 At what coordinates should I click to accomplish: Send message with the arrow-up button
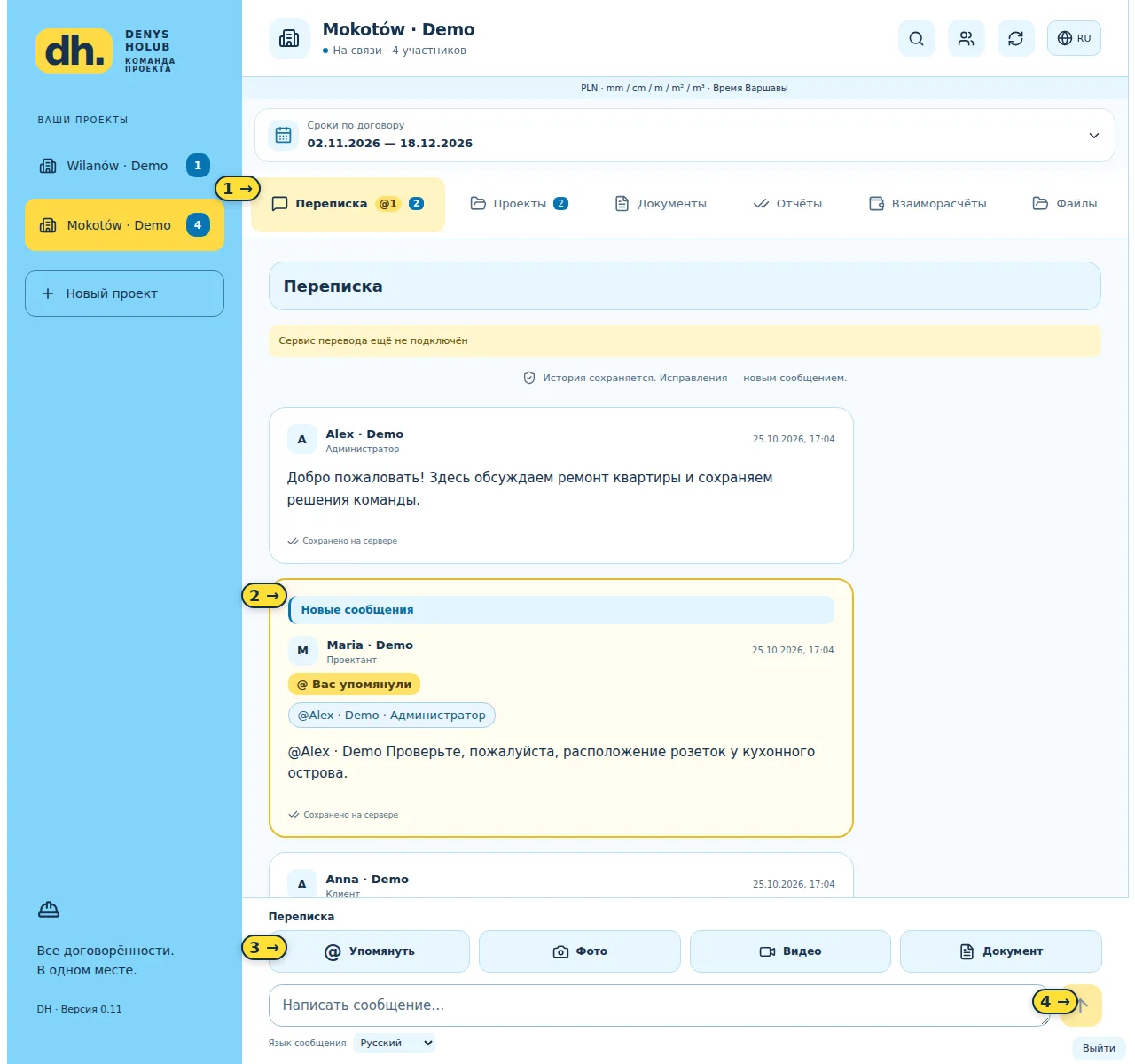click(x=1081, y=1005)
